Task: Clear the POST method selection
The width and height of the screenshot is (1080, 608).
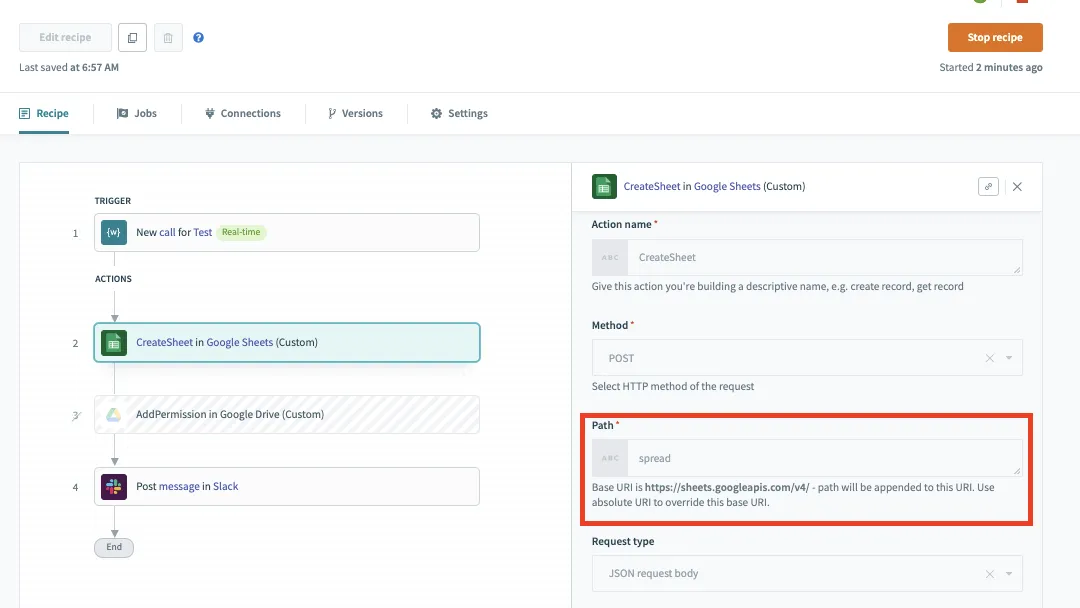Action: coord(989,358)
